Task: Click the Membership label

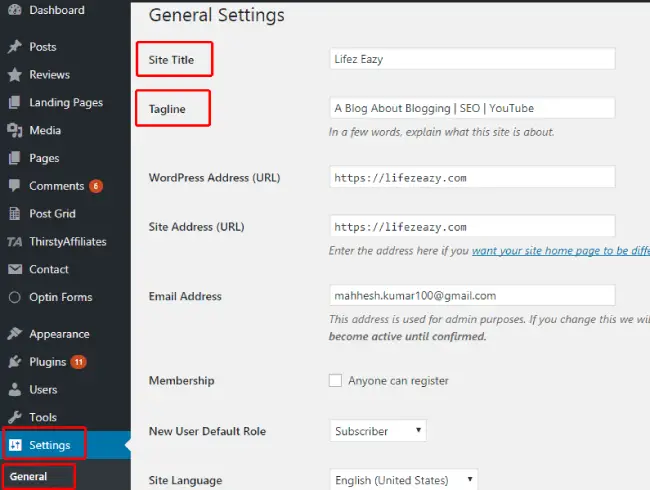Action: pyautogui.click(x=182, y=381)
